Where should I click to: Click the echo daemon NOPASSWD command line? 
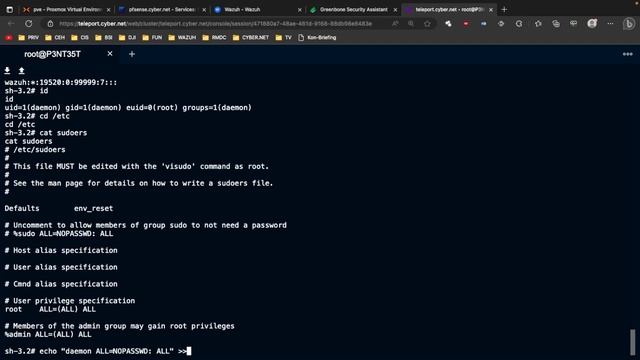98,351
